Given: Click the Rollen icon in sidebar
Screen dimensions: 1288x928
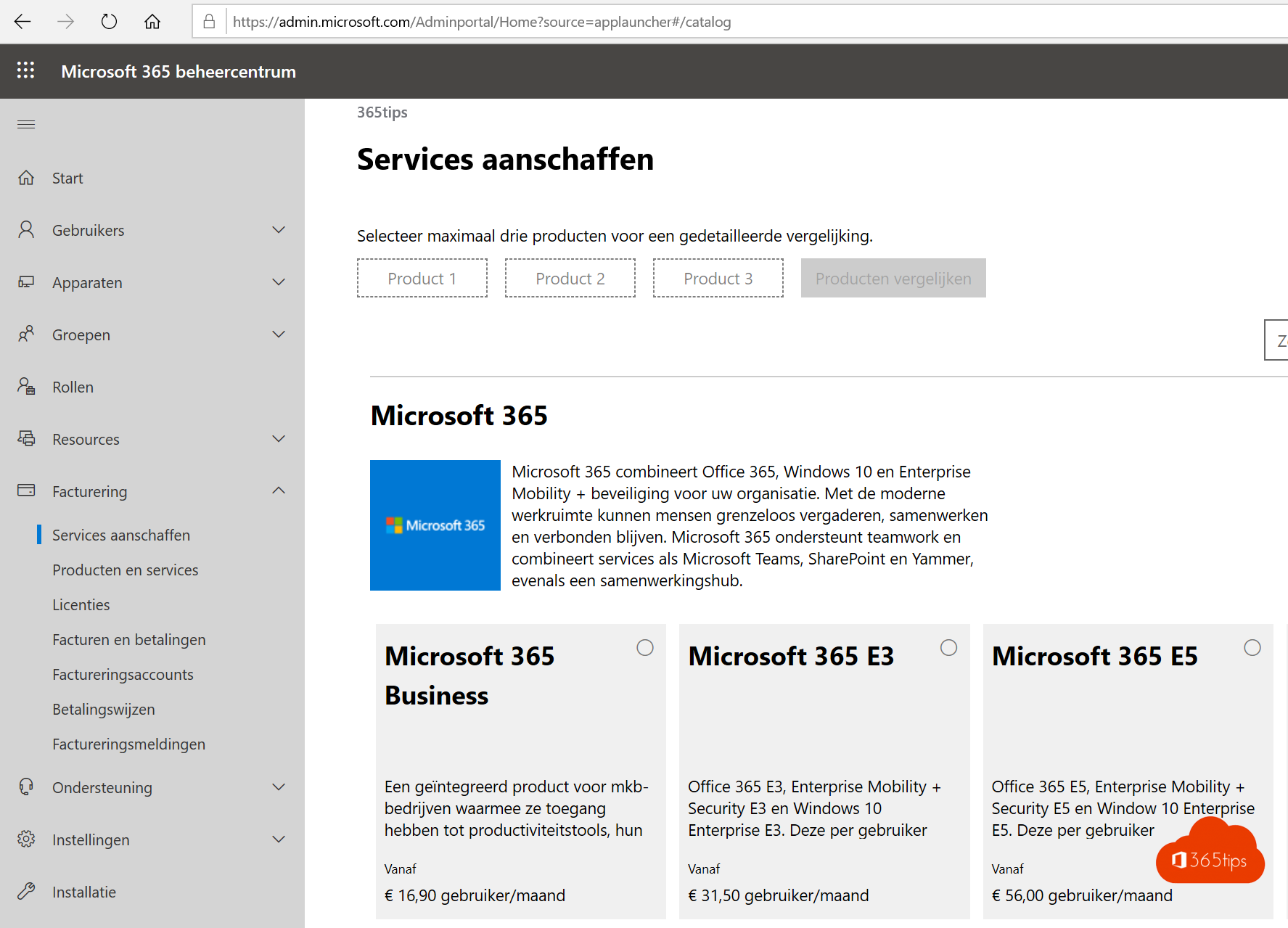Looking at the screenshot, I should click(x=26, y=387).
